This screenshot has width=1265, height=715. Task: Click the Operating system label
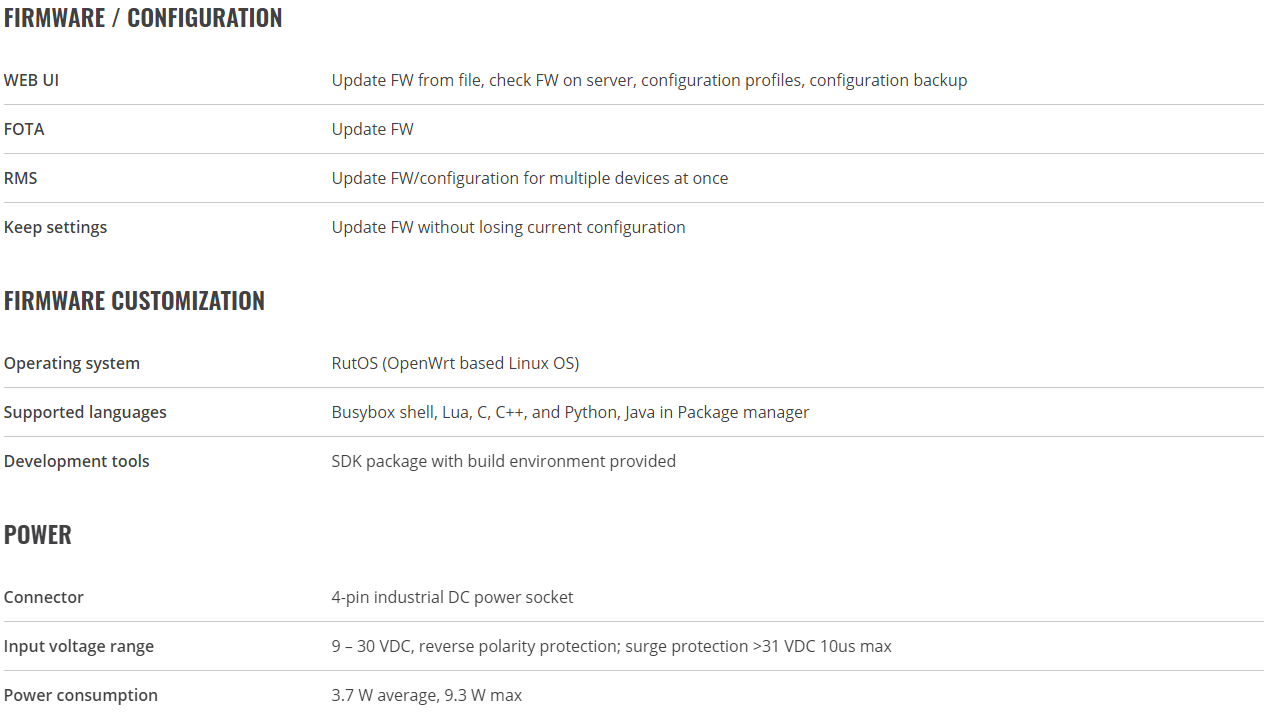72,363
